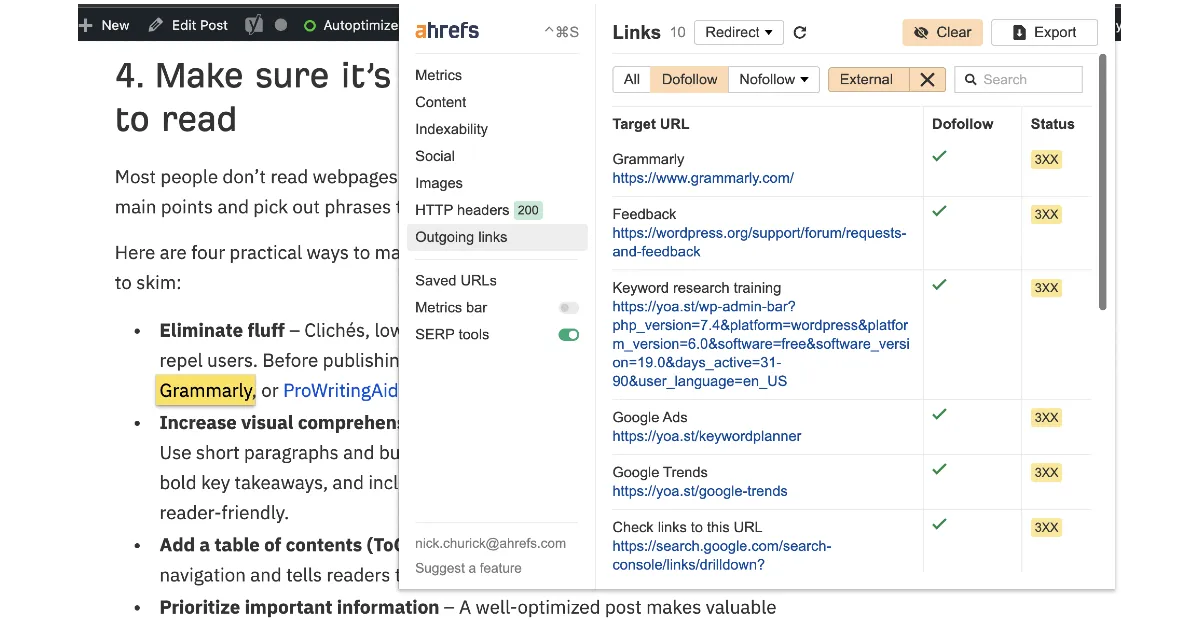Refresh the Links list
Viewport: 1198px width, 624px height.
799,32
